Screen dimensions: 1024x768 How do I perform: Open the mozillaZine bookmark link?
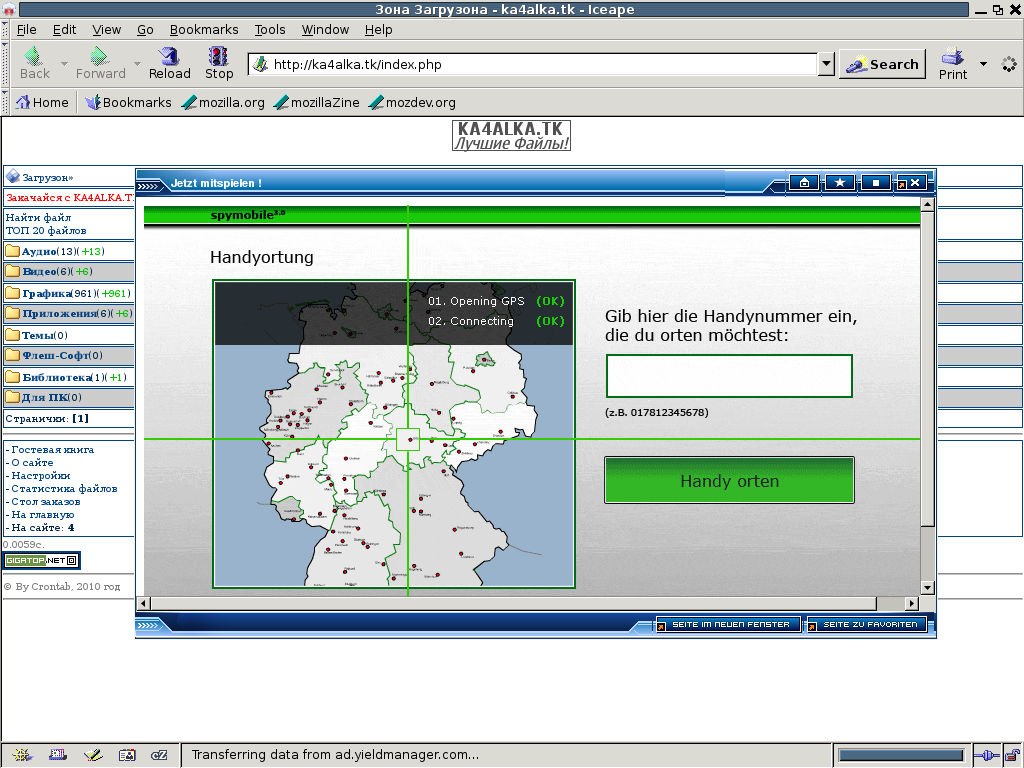[316, 102]
